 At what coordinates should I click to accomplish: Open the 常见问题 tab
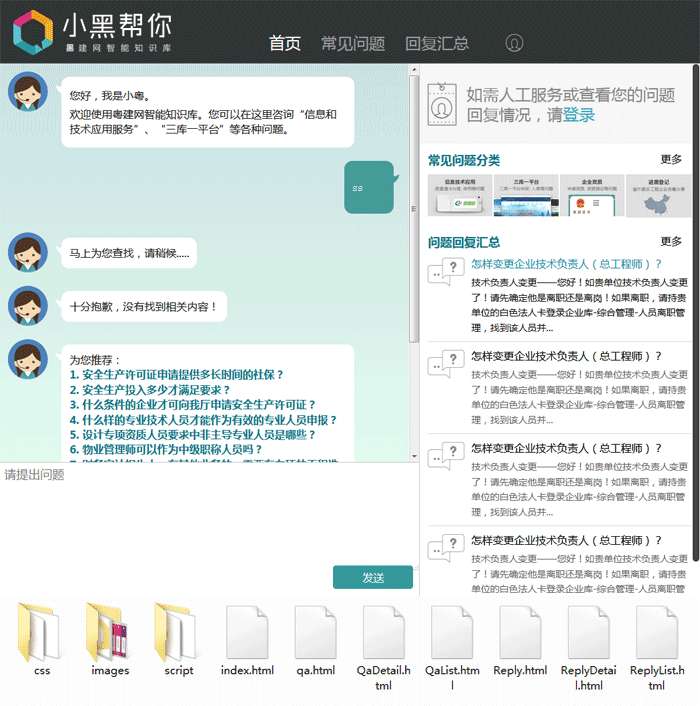pos(352,44)
